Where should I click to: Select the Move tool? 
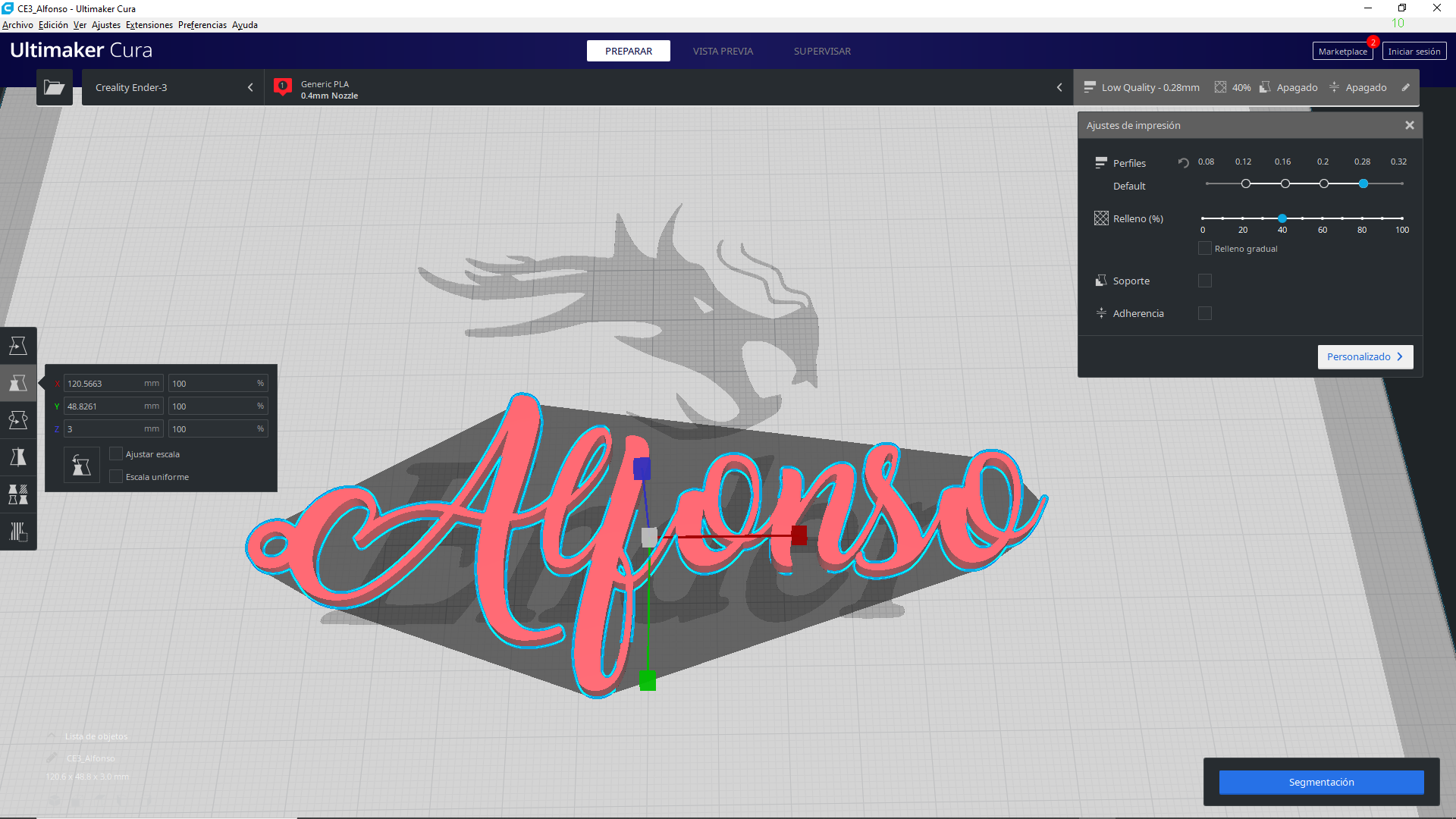click(18, 345)
